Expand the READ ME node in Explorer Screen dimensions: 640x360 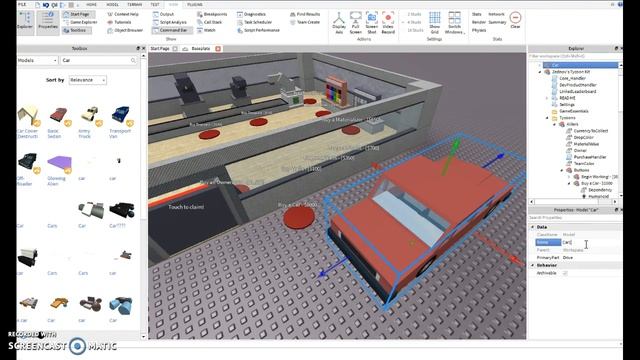(547, 98)
